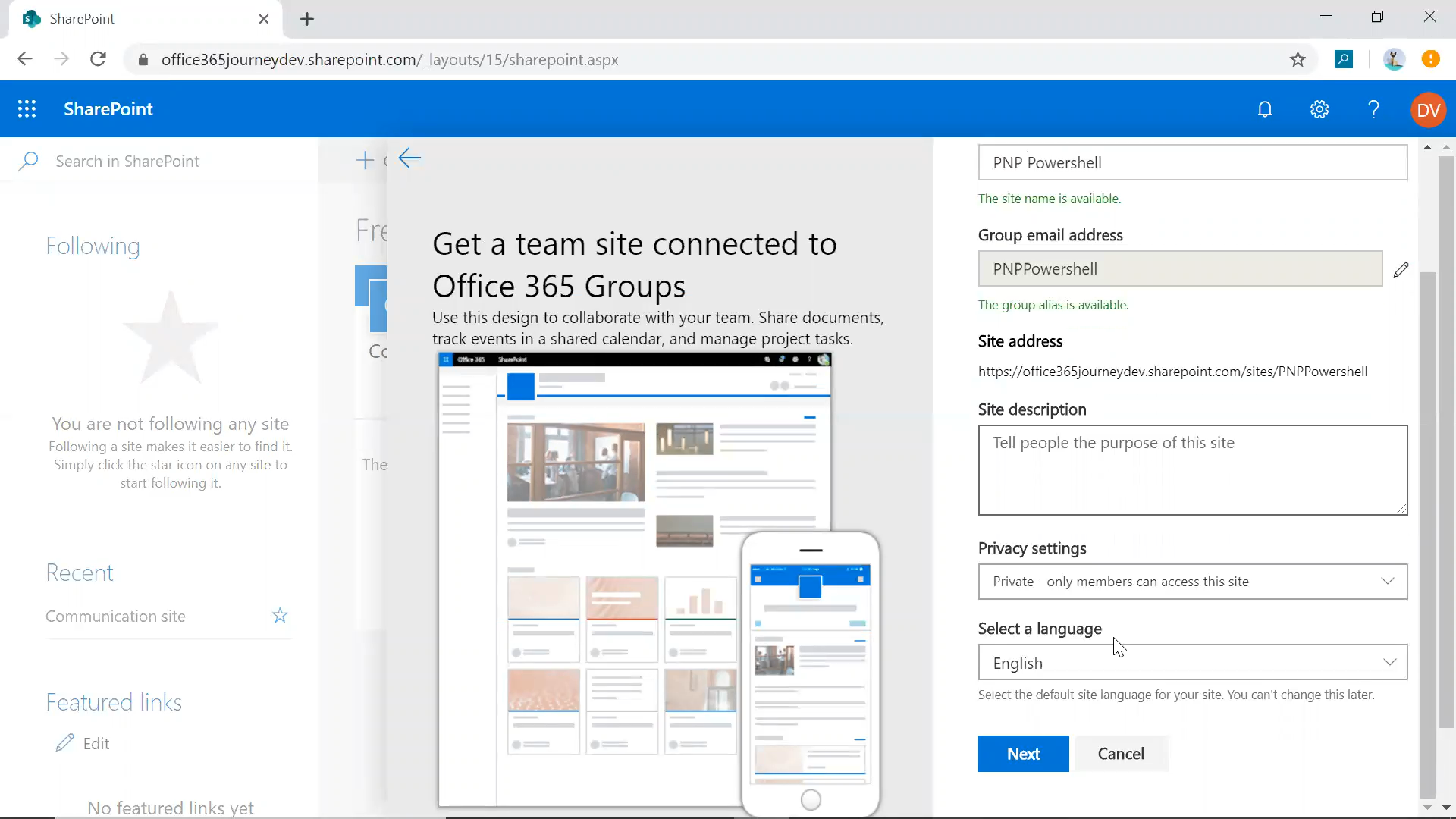View site info via the padlock icon
This screenshot has height=819, width=1456.
(x=143, y=59)
